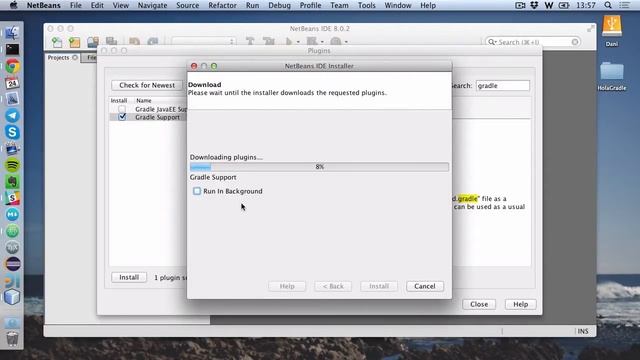Open the Navigate menu
This screenshot has height=360, width=640.
pyautogui.click(x=152, y=5)
